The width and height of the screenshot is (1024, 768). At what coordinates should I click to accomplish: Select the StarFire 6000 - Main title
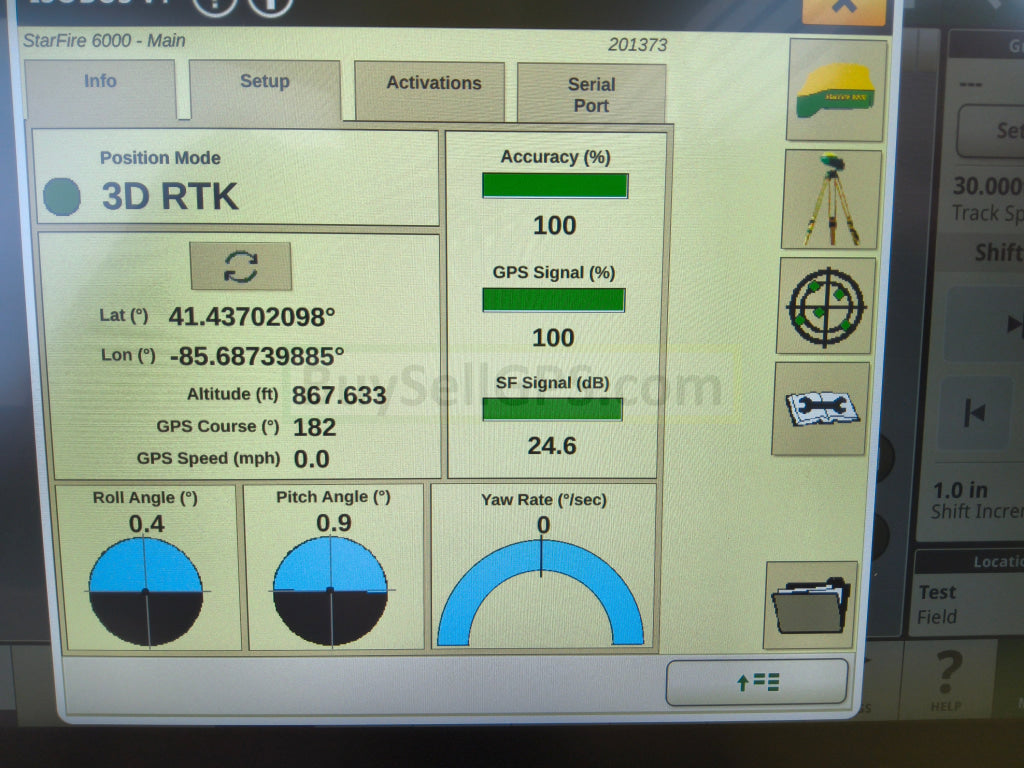click(x=104, y=40)
